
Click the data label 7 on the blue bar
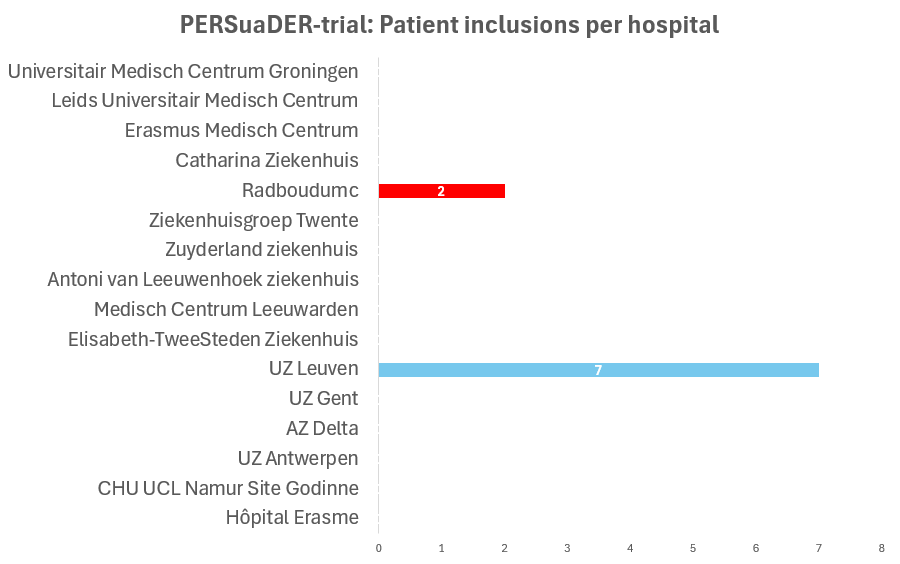pyautogui.click(x=598, y=370)
